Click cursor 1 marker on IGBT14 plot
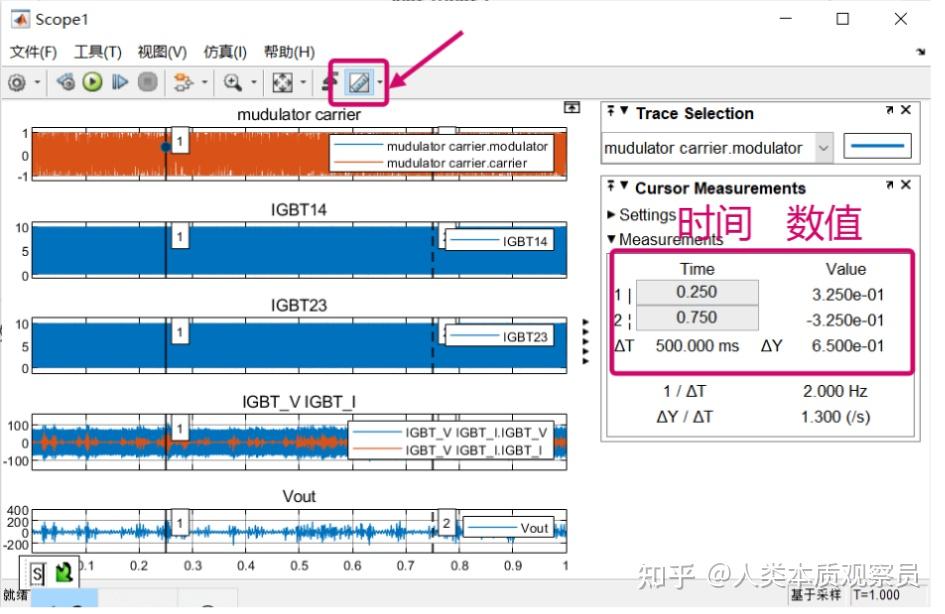Viewport: 945px width, 614px height. [x=180, y=237]
